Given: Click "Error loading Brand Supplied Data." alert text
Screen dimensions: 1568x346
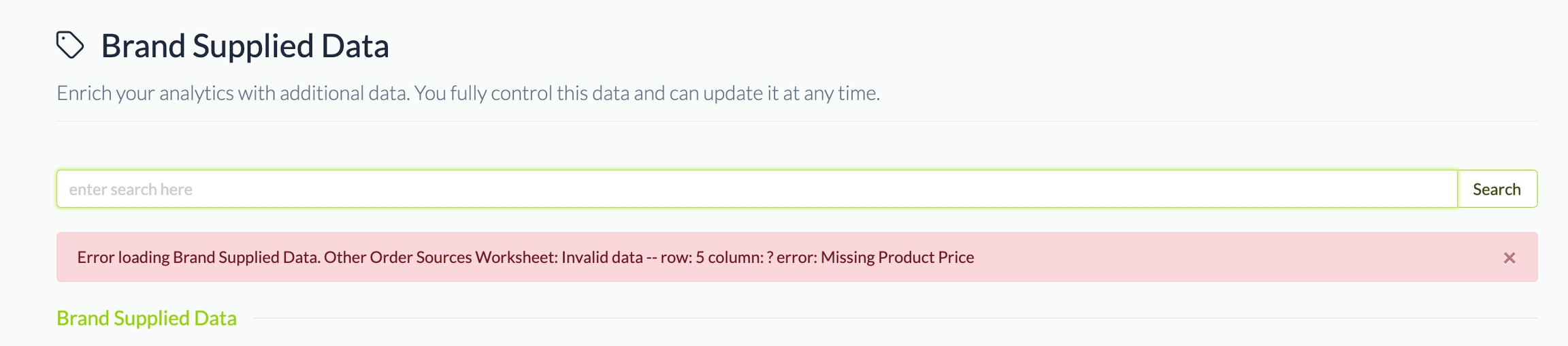Looking at the screenshot, I should coord(198,257).
